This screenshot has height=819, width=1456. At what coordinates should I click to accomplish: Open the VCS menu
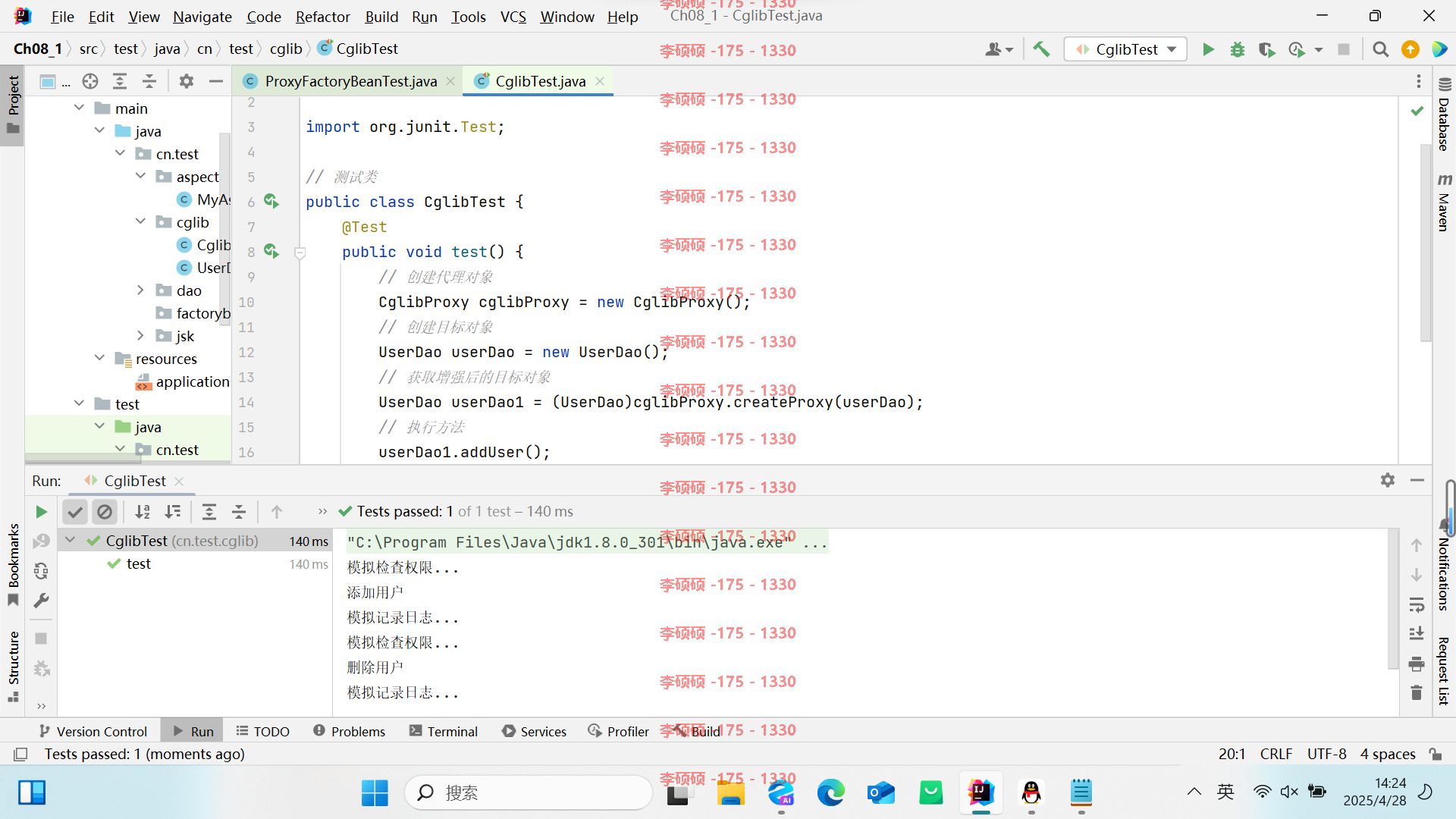coord(513,17)
